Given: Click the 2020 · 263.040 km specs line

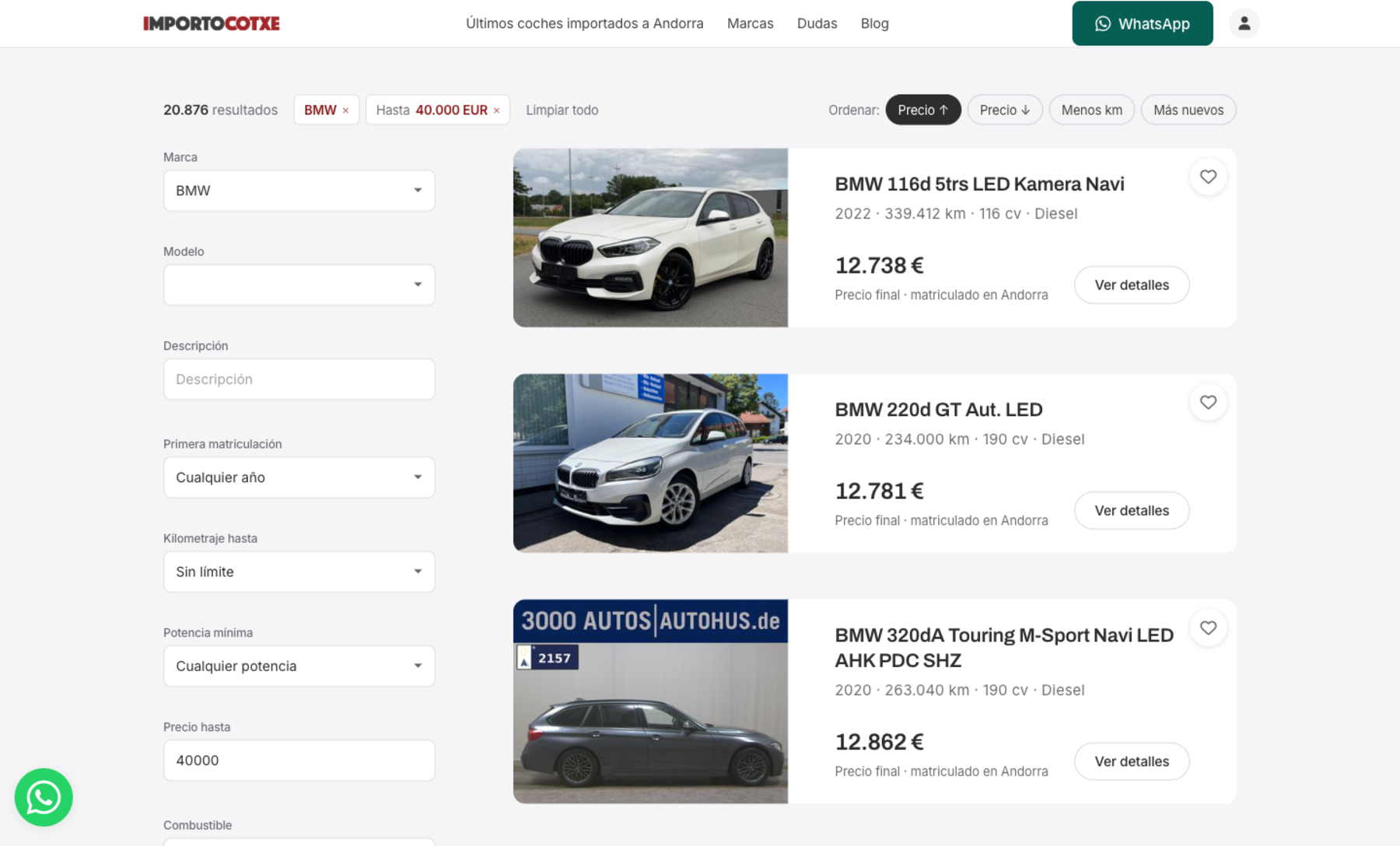Looking at the screenshot, I should (x=960, y=690).
